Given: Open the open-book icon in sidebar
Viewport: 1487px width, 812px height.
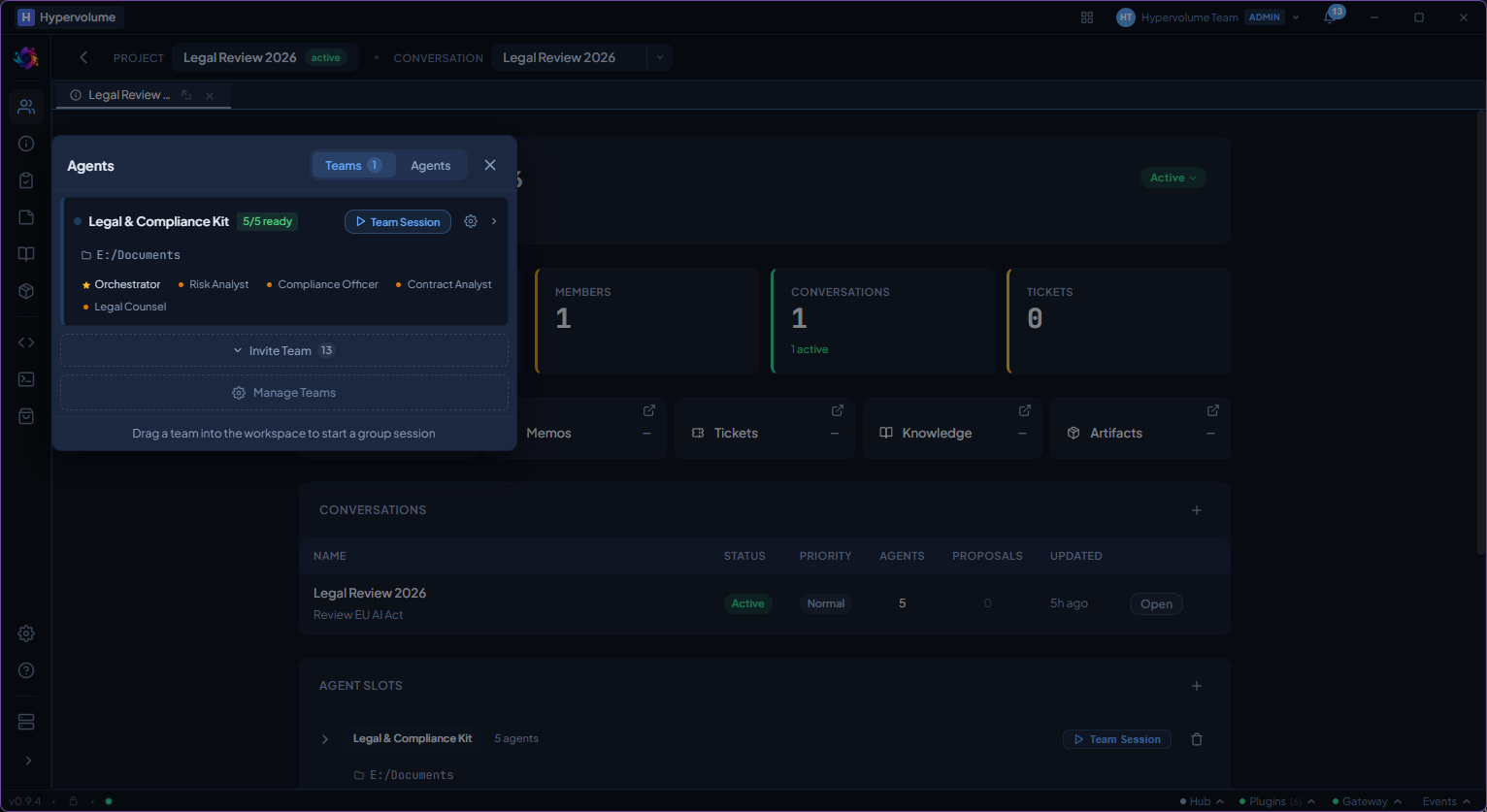Looking at the screenshot, I should tap(26, 254).
